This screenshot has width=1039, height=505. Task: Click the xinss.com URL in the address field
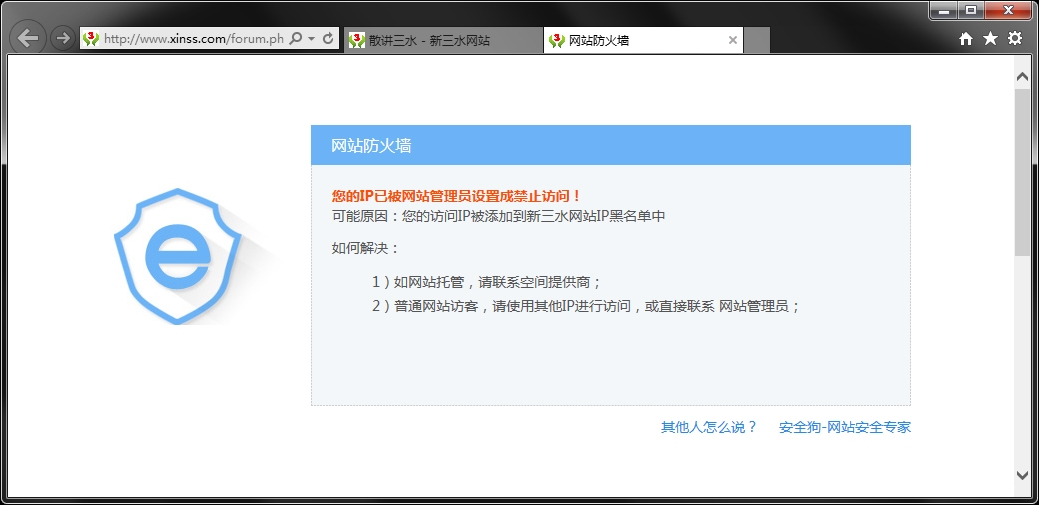[193, 39]
